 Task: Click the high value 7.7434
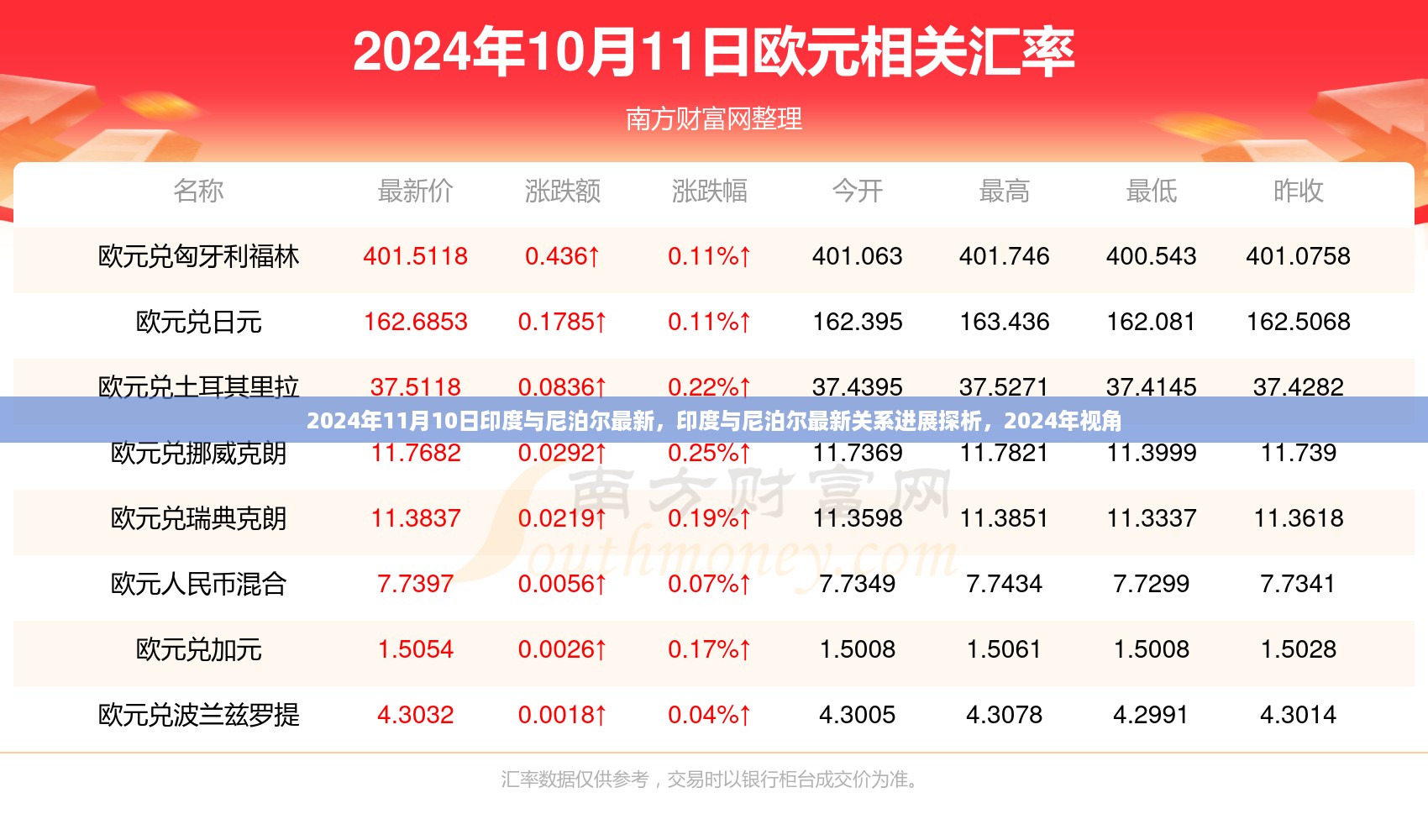point(1004,584)
